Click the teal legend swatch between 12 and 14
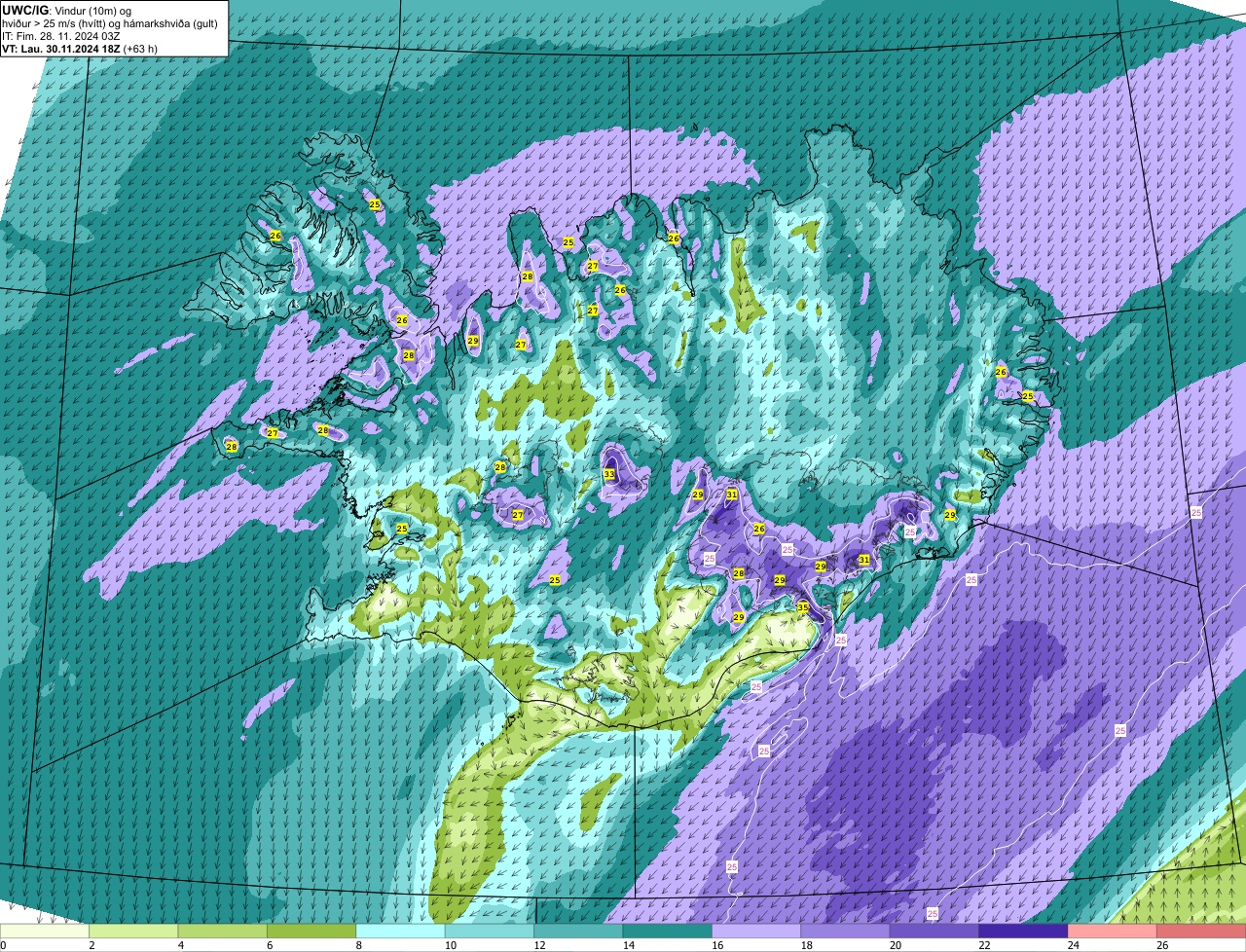Viewport: 1246px width, 952px height. 579,931
